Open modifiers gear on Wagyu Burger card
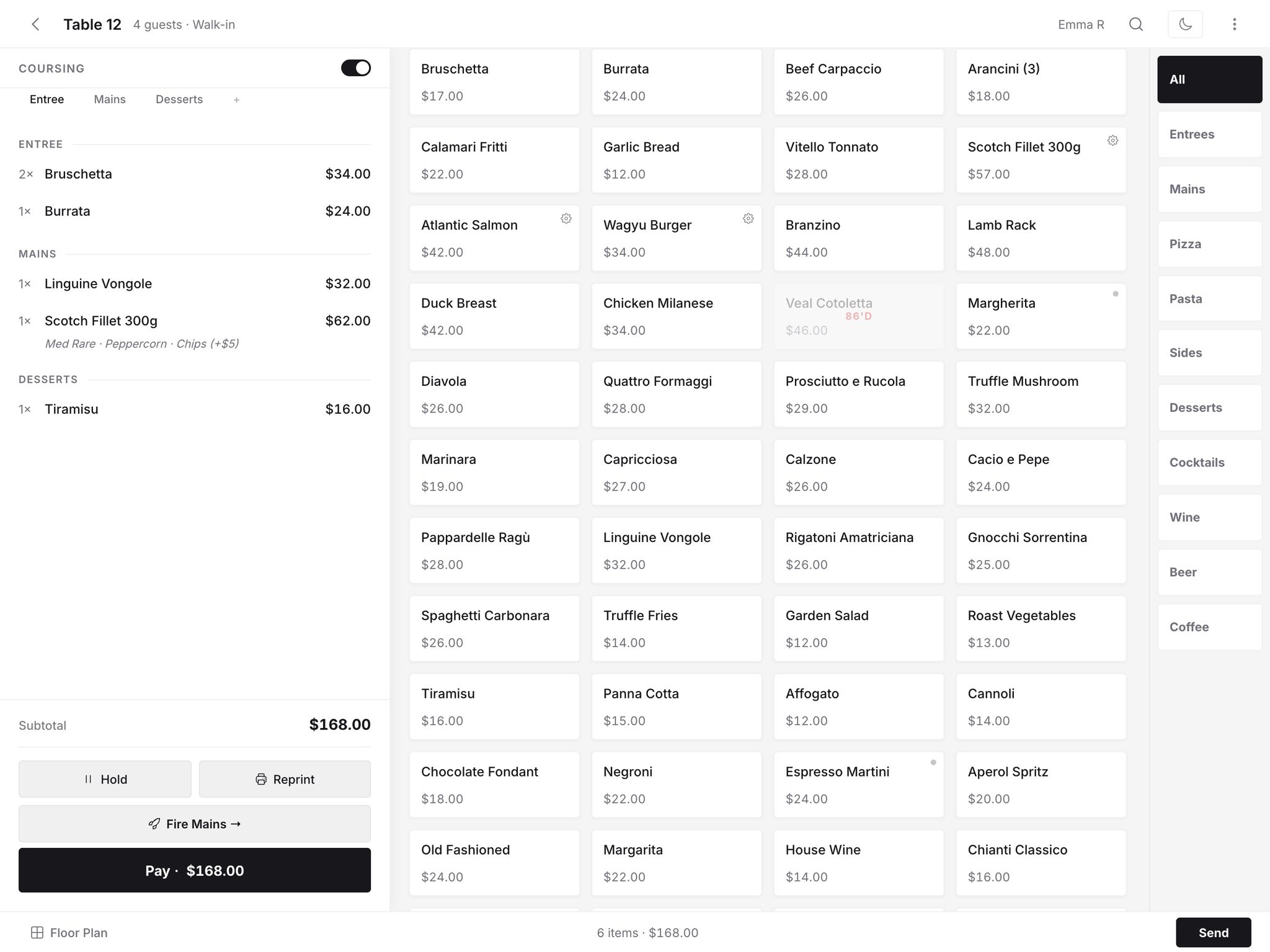Screen dimensions: 1270x952 pyautogui.click(x=748, y=219)
